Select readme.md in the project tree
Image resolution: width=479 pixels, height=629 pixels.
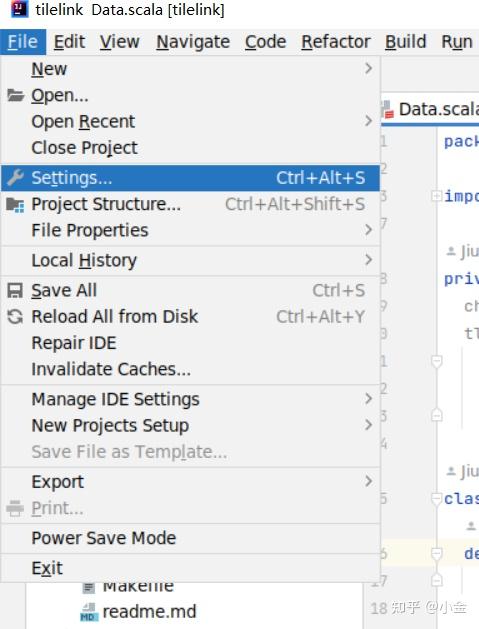click(x=149, y=612)
